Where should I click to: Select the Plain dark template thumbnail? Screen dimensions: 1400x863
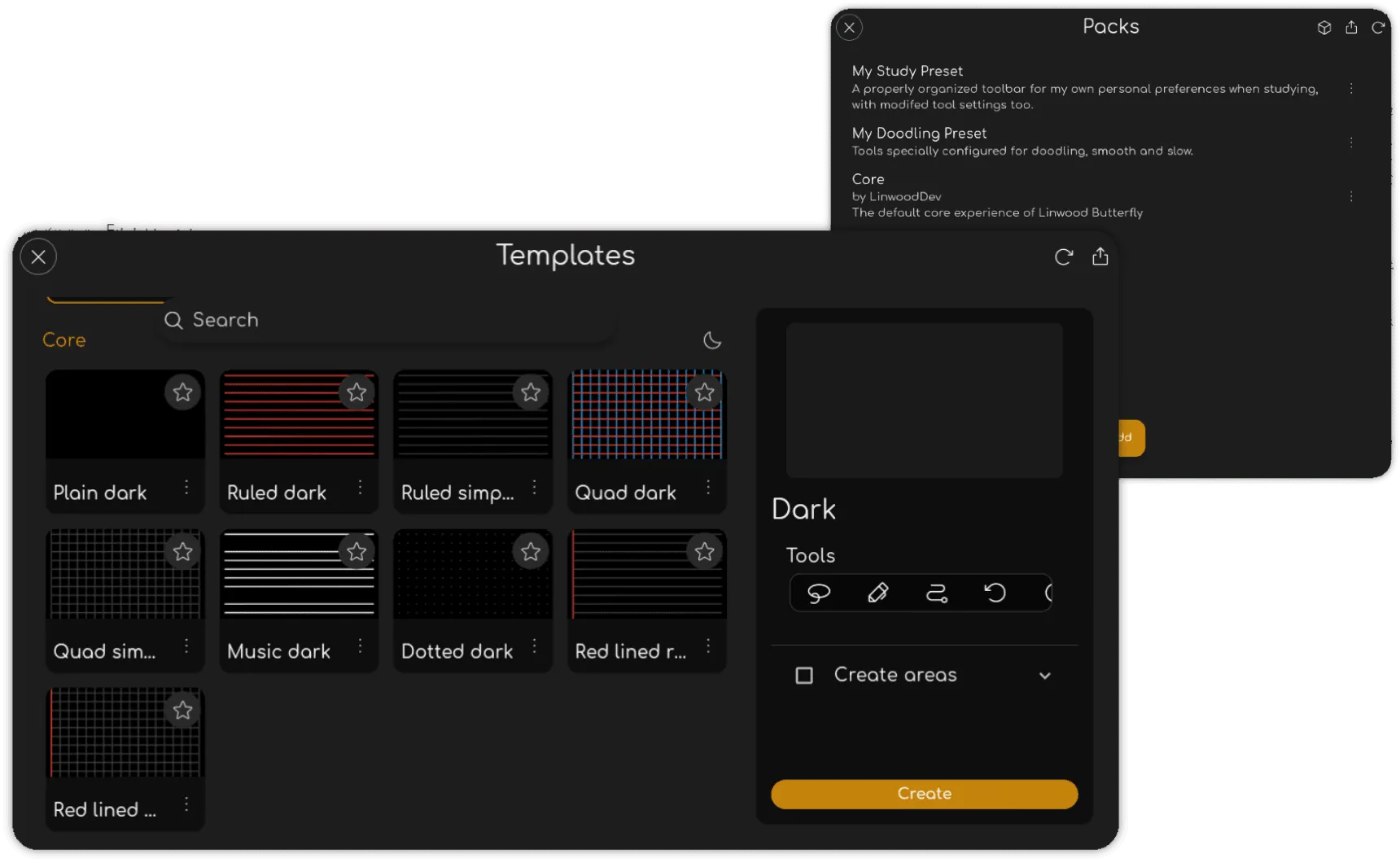tap(125, 414)
